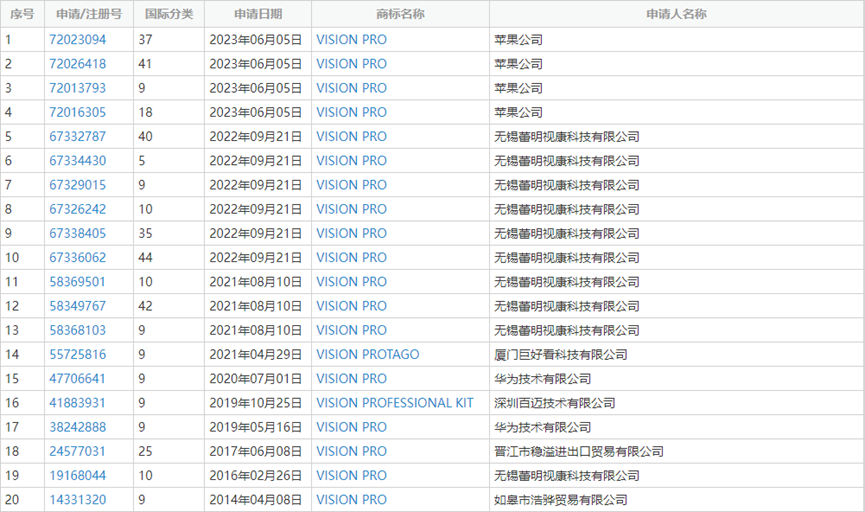Select date 2017年06月08日
The image size is (865, 512).
(x=255, y=452)
